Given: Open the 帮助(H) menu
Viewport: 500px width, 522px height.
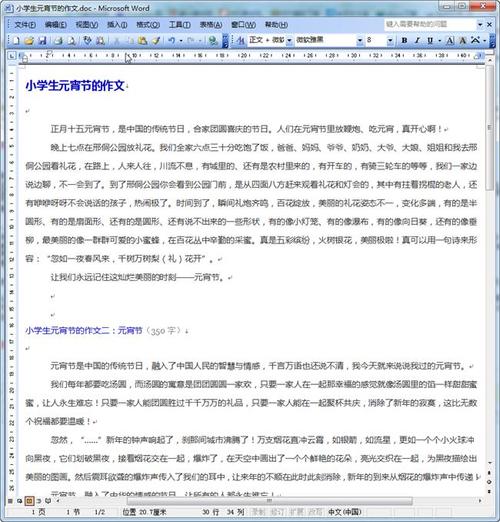Looking at the screenshot, I should click(x=276, y=25).
